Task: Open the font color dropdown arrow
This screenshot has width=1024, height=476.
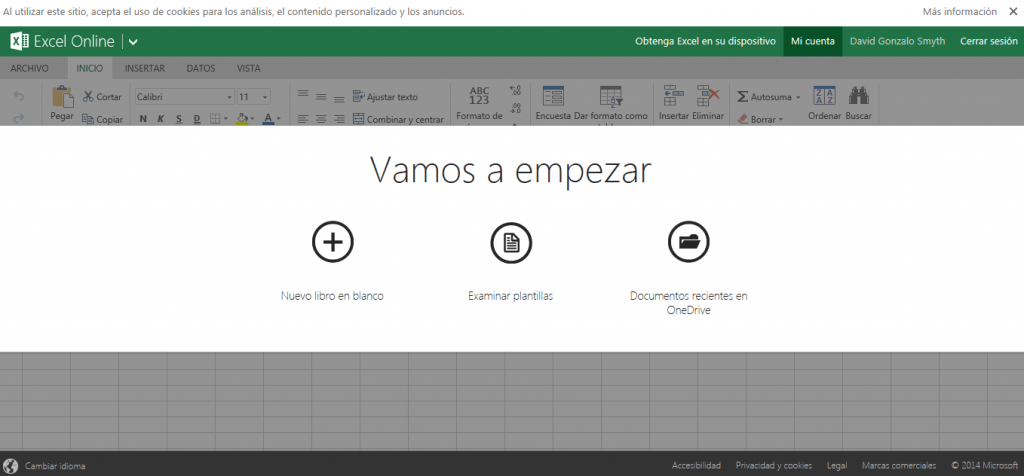Action: point(279,119)
